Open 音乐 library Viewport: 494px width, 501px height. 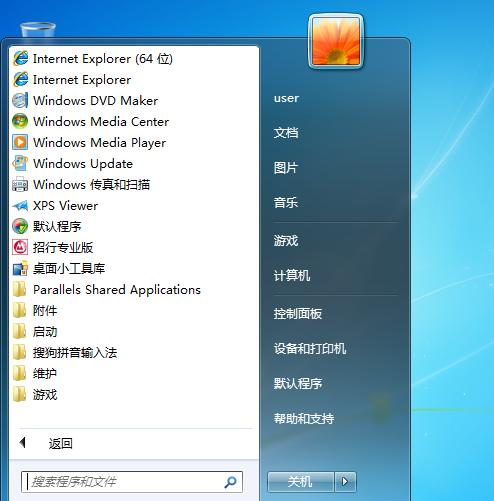286,203
